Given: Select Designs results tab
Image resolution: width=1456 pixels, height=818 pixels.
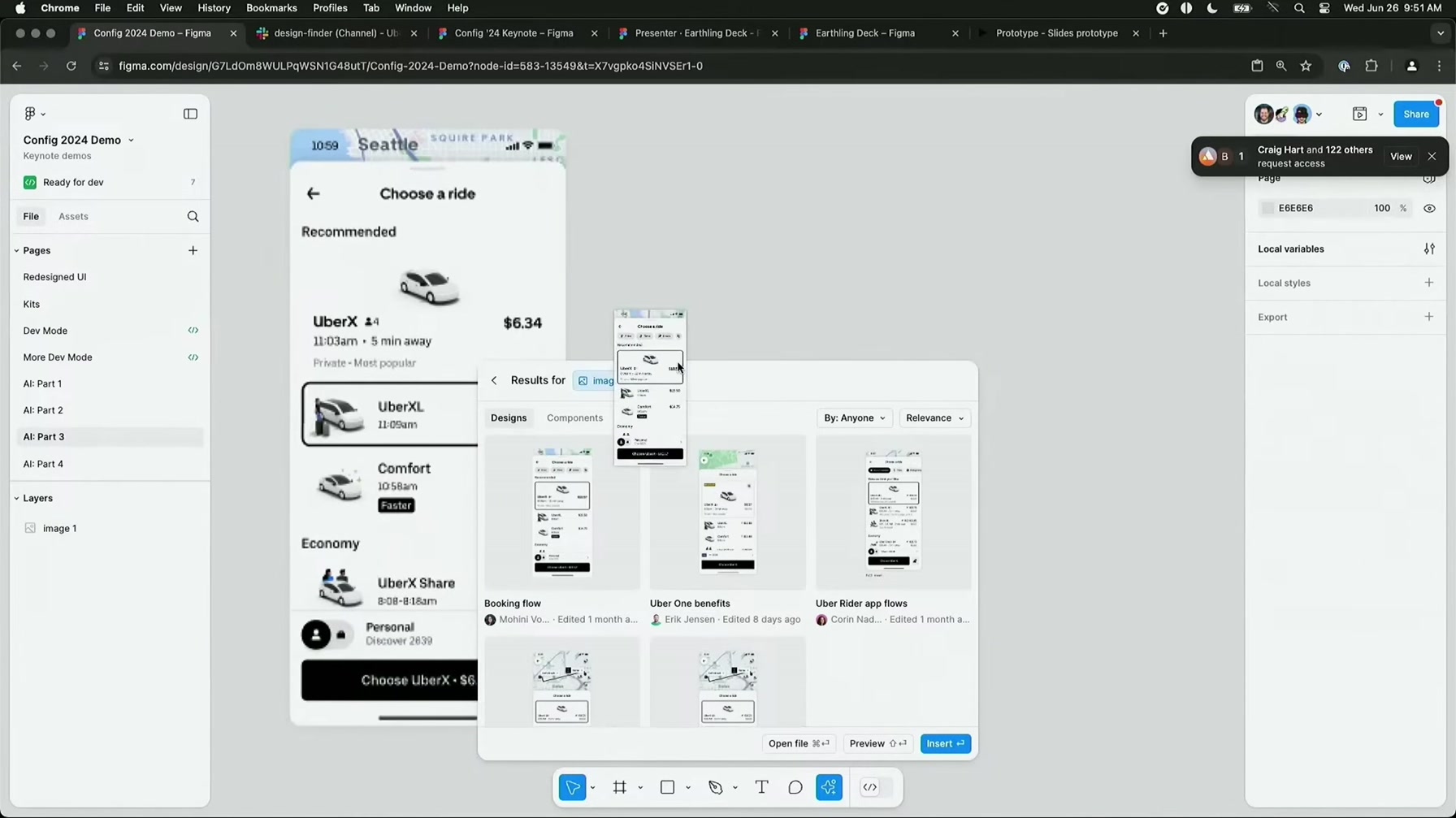Looking at the screenshot, I should (x=509, y=418).
